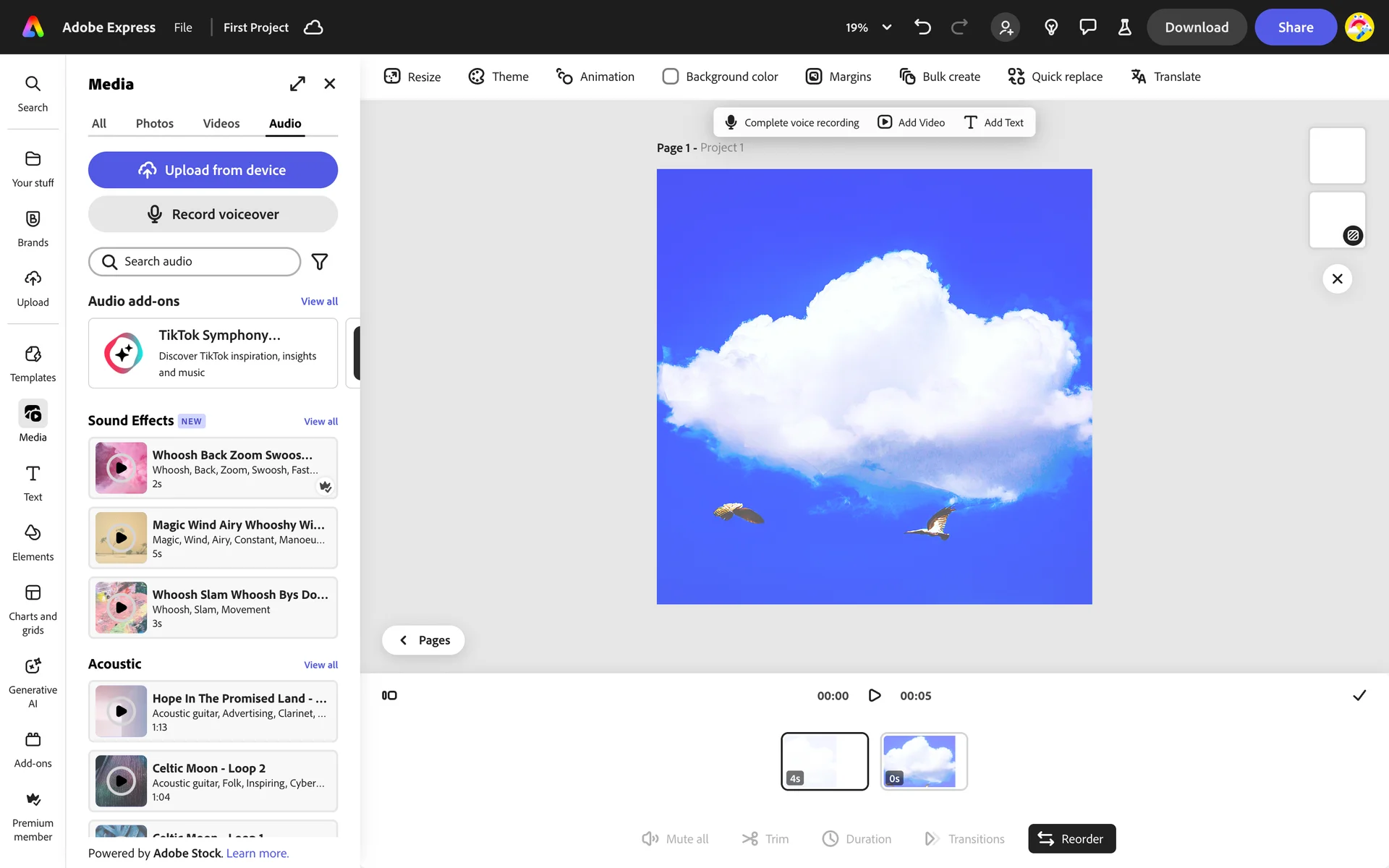Open the comments speech bubble icon
1389x868 pixels.
(x=1087, y=27)
